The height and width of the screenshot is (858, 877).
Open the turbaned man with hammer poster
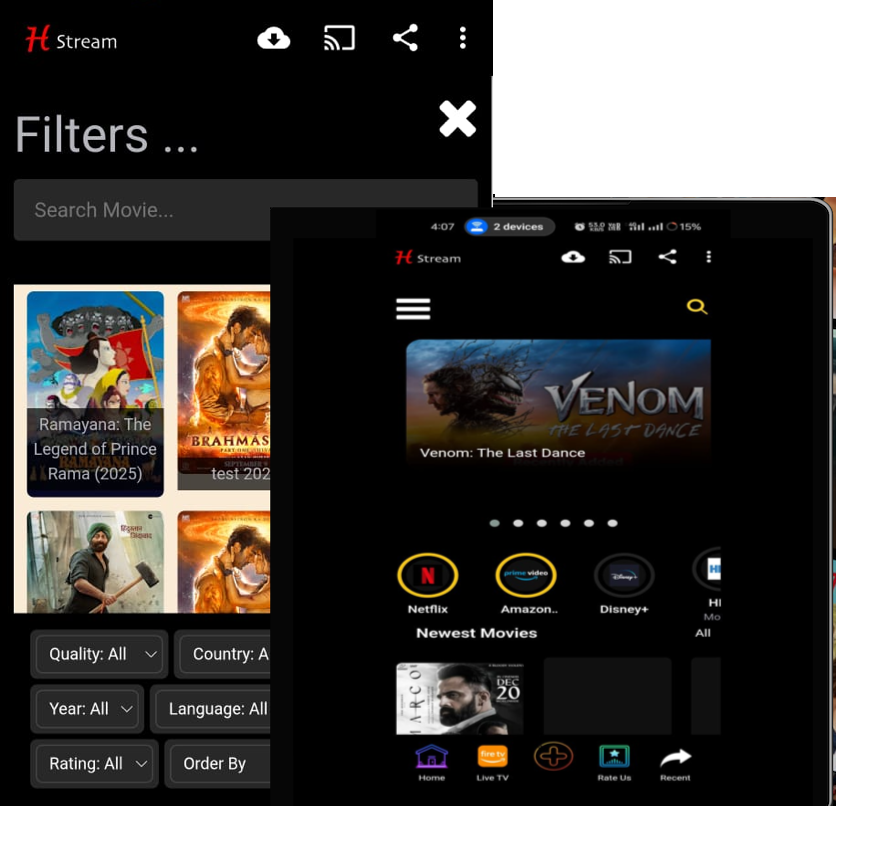pyautogui.click(x=95, y=562)
